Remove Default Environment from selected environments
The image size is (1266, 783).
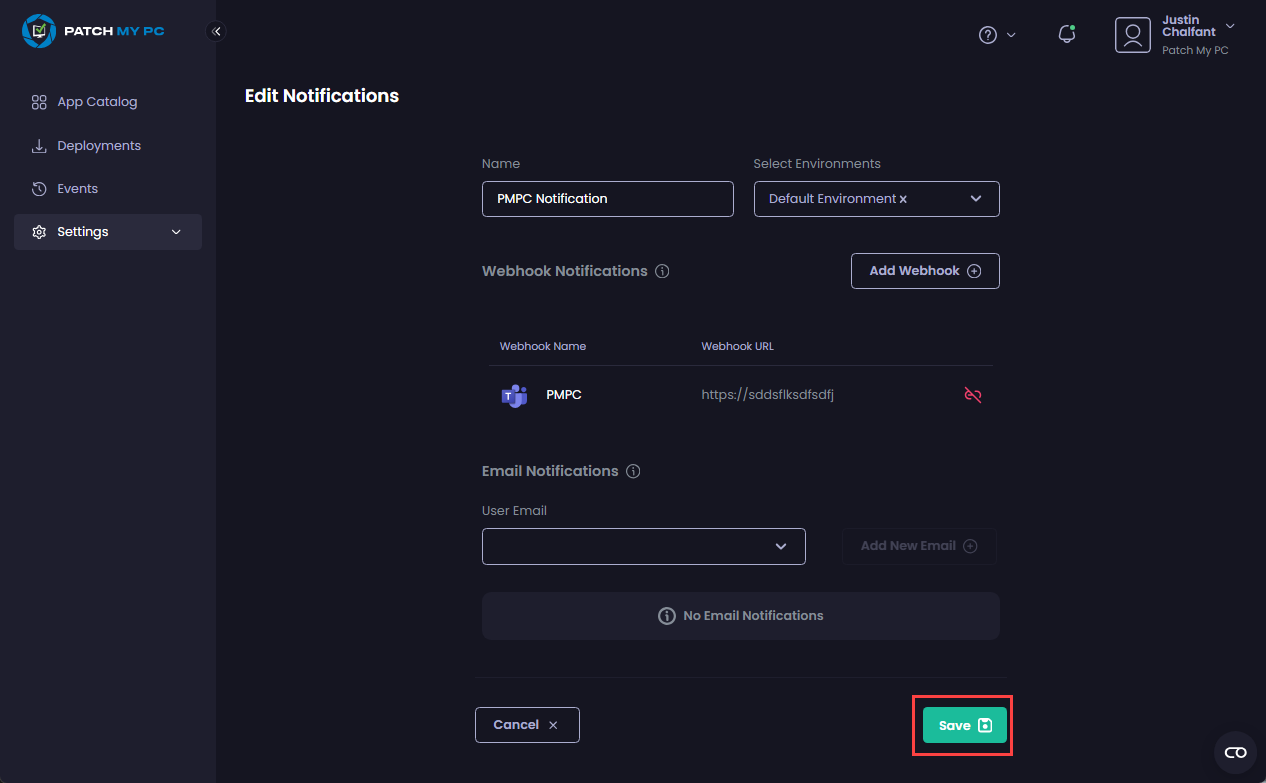pyautogui.click(x=903, y=199)
